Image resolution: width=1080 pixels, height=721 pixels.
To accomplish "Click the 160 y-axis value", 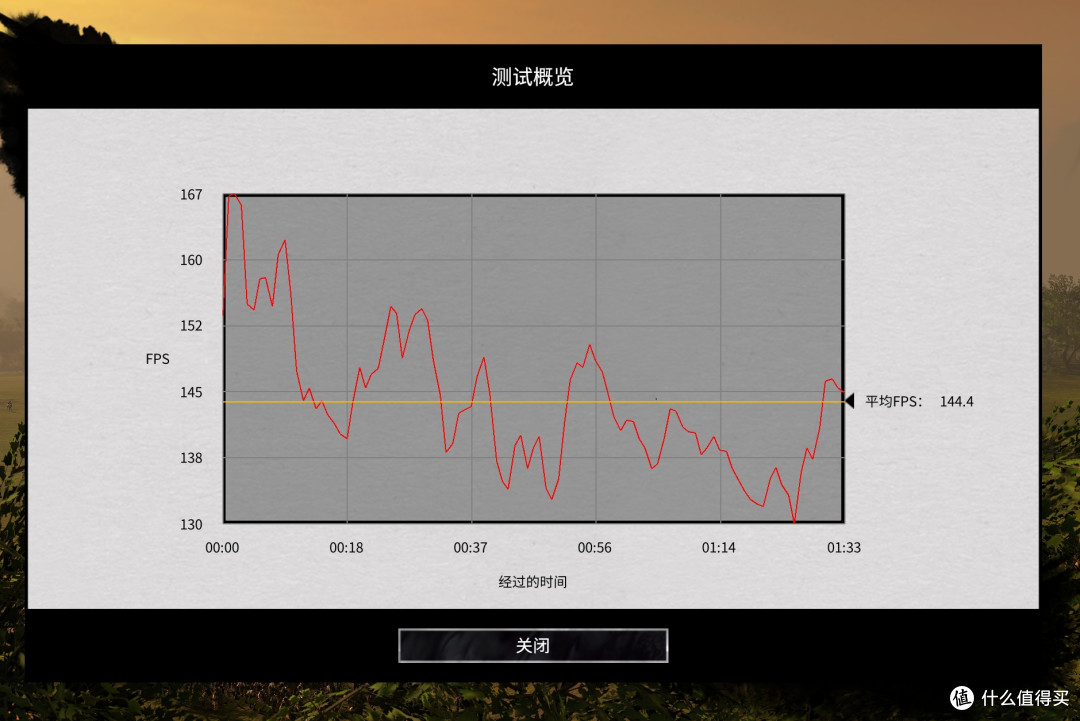I will 191,260.
